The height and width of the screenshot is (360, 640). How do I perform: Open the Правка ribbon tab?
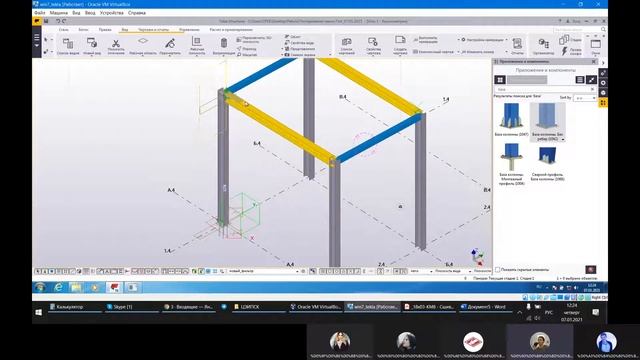click(105, 30)
